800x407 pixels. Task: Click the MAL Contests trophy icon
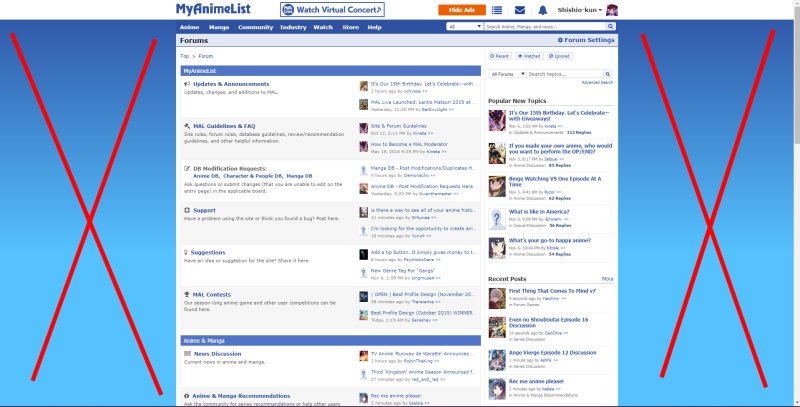[187, 295]
